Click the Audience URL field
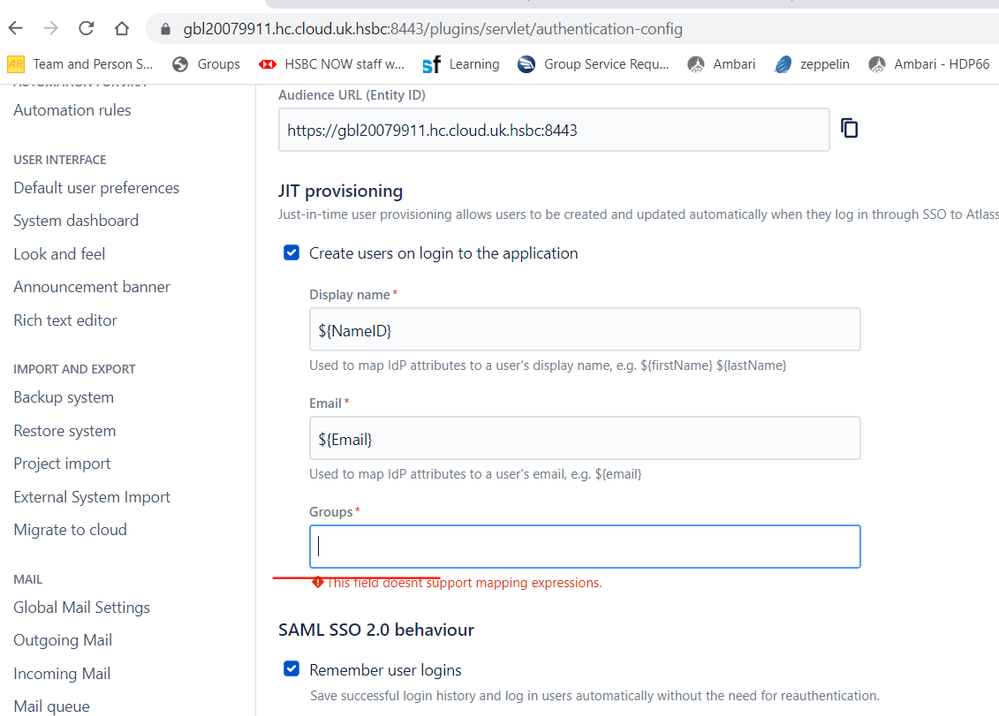Screen dimensions: 999x716 pos(554,130)
